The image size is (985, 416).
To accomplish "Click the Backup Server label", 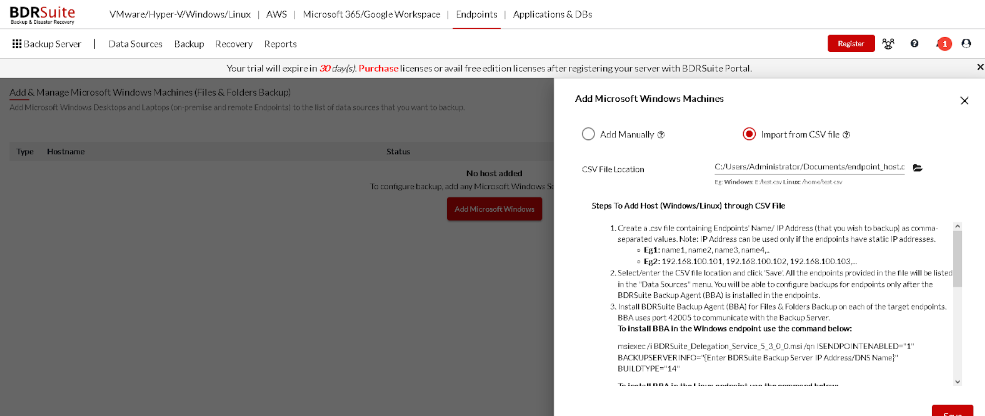I will tap(52, 44).
